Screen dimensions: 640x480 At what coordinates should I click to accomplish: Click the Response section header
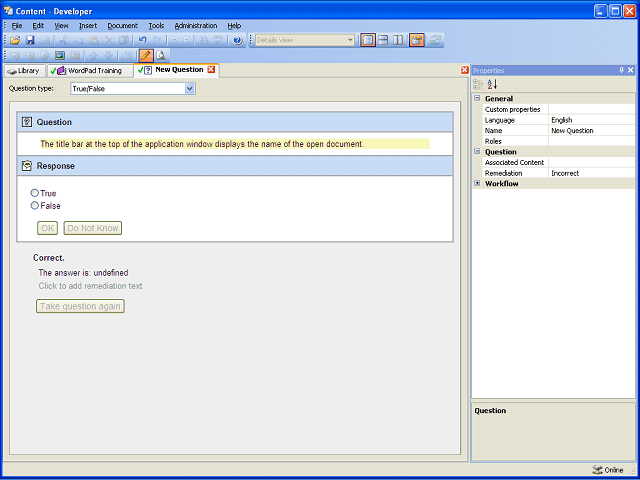tap(235, 166)
